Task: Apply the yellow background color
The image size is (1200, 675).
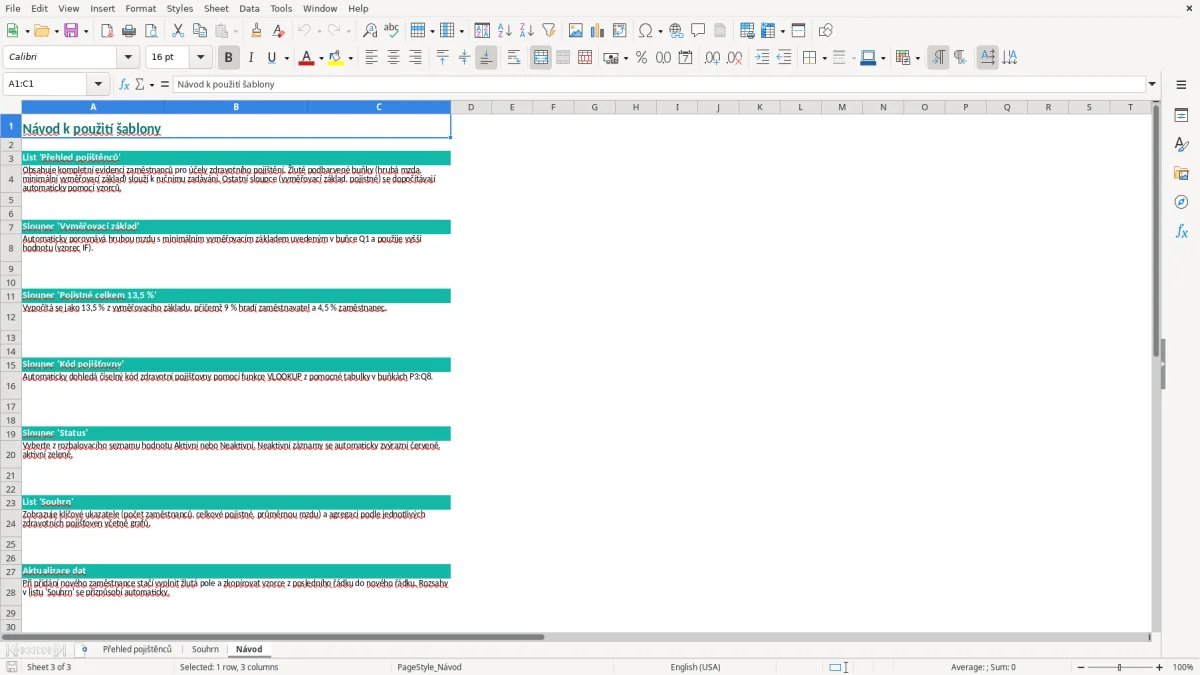Action: click(336, 58)
